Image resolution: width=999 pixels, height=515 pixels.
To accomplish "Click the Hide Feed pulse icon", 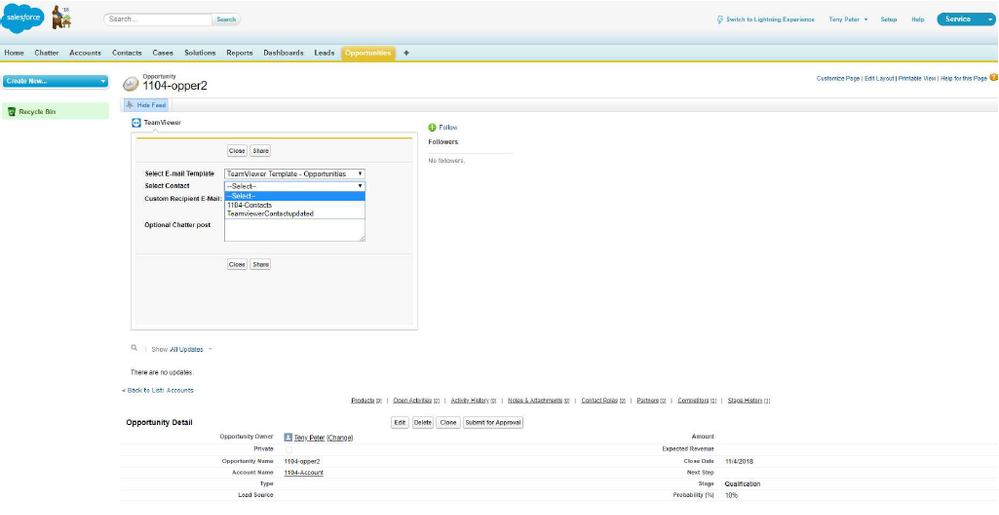I will pyautogui.click(x=130, y=105).
